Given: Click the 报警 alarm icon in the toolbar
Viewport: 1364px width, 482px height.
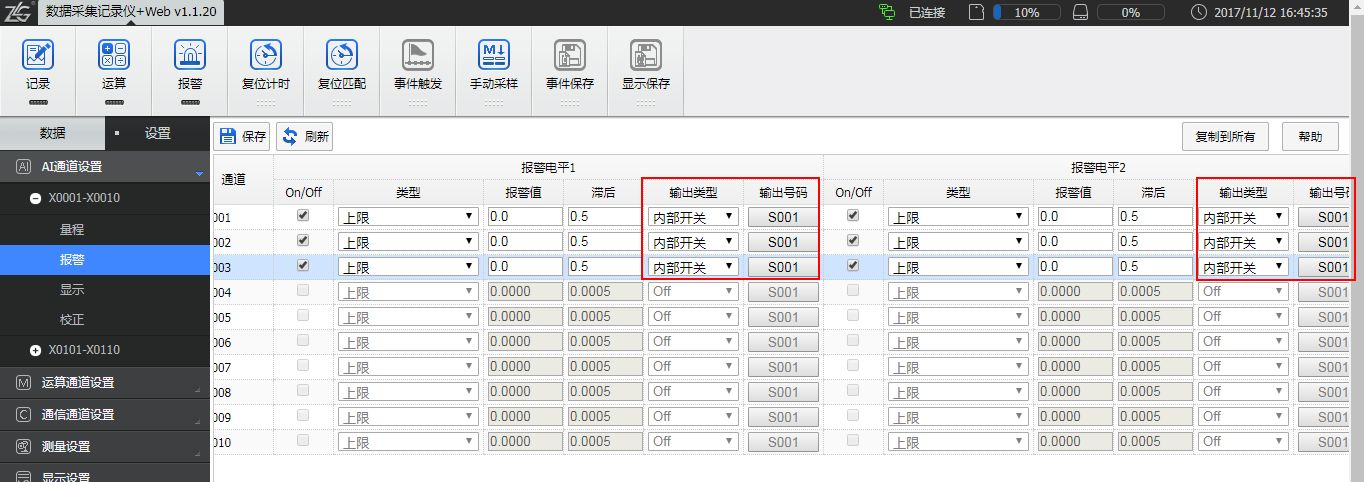Looking at the screenshot, I should (190, 56).
